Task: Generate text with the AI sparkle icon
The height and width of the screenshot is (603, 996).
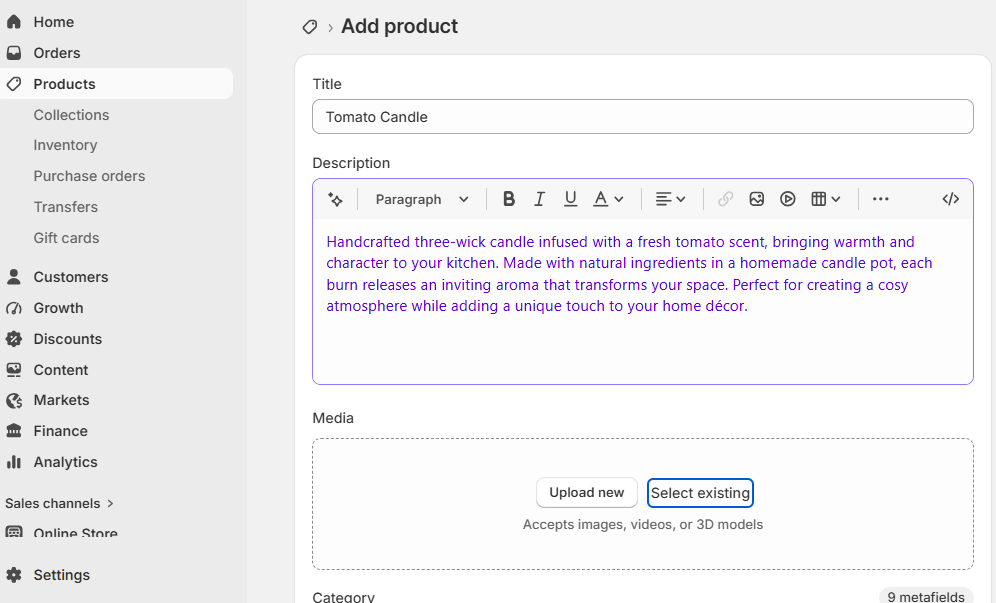Action: (335, 200)
